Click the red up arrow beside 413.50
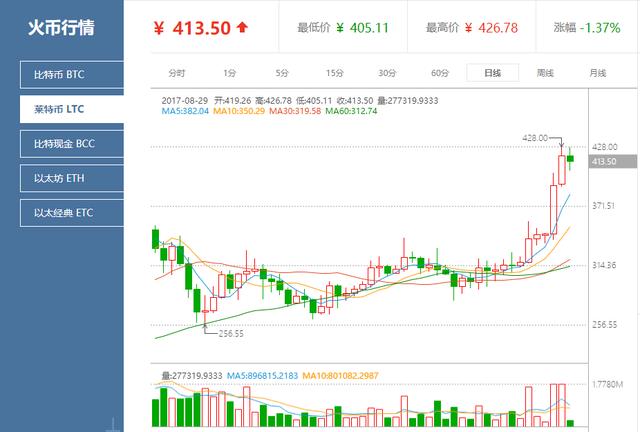This screenshot has width=640, height=432. click(242, 27)
